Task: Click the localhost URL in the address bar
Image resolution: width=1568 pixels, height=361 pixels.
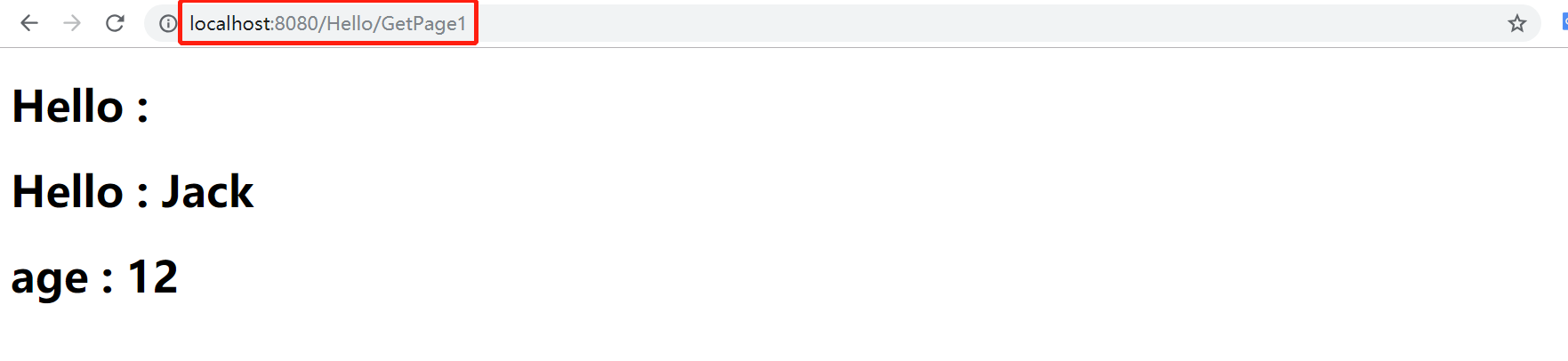Action: (327, 24)
